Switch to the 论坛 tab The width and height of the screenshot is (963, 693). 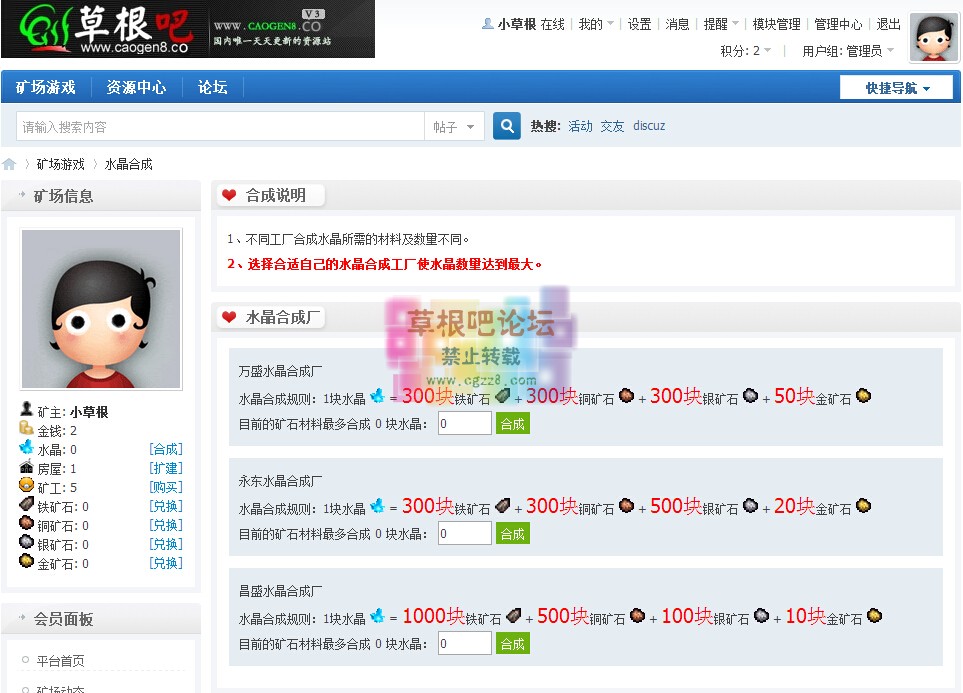(x=211, y=87)
